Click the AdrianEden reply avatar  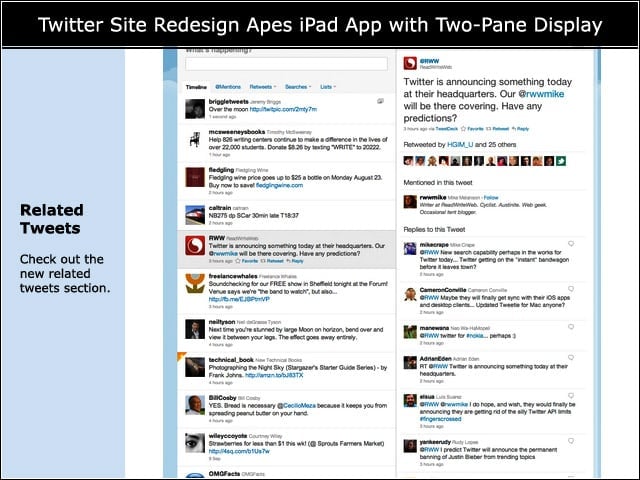(x=410, y=362)
